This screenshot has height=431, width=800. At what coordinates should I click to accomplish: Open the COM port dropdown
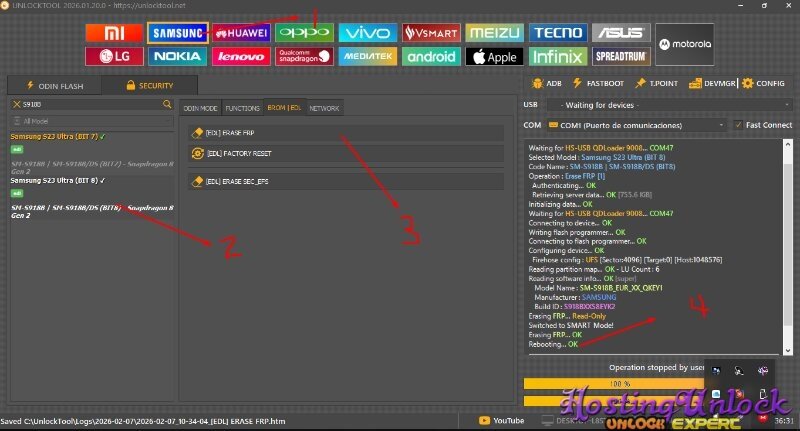pyautogui.click(x=636, y=125)
